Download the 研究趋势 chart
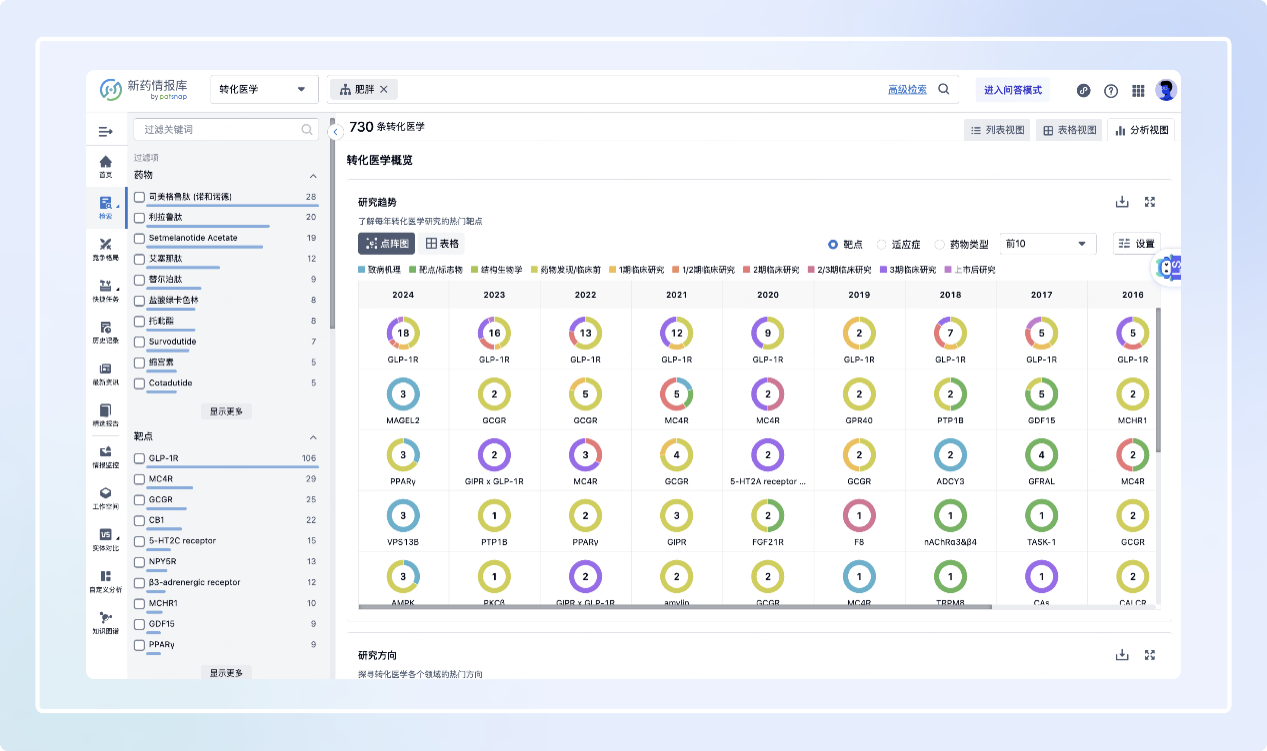 (x=1122, y=202)
